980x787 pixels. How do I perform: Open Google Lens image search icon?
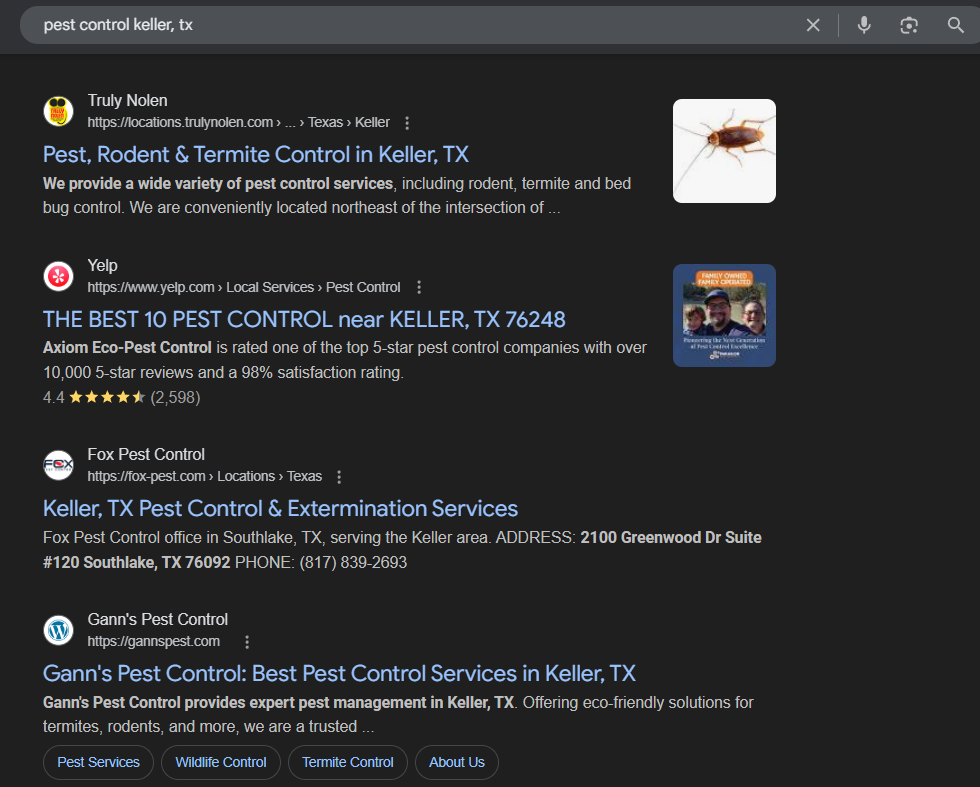tap(909, 25)
